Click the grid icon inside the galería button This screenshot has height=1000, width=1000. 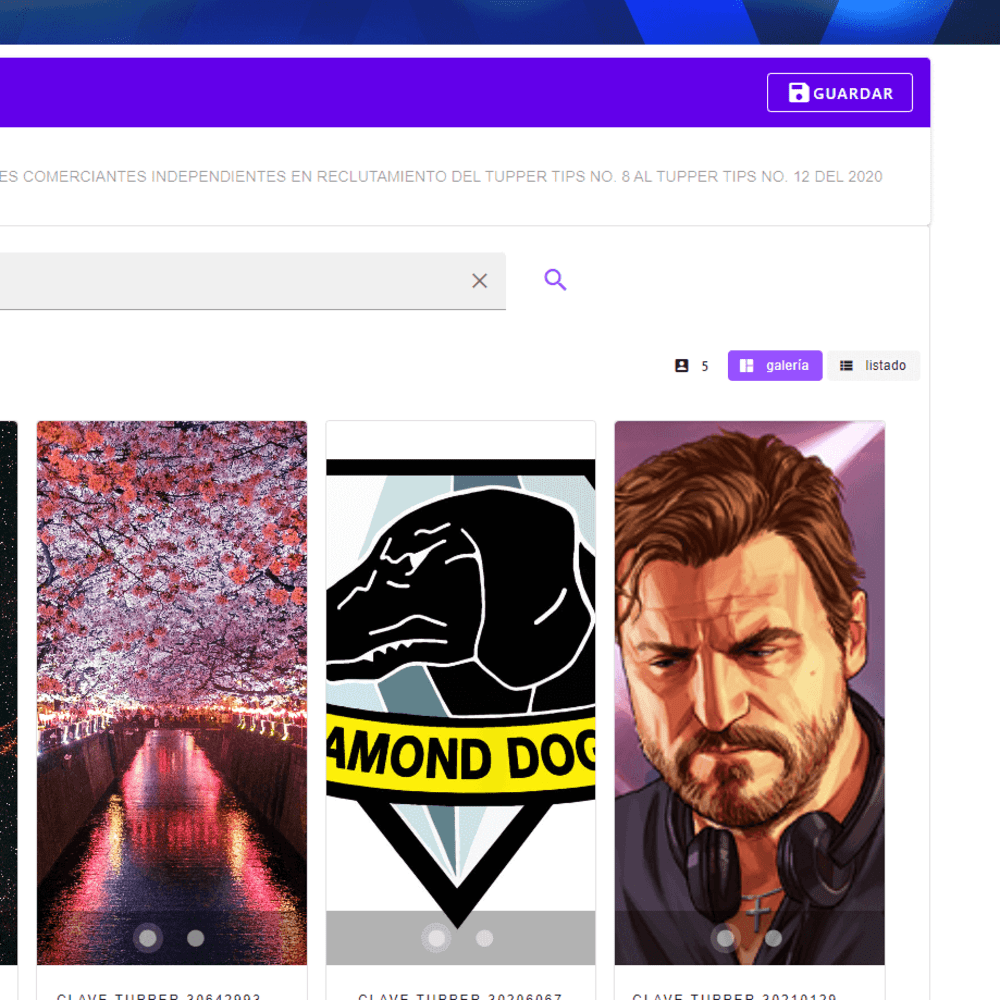(746, 365)
